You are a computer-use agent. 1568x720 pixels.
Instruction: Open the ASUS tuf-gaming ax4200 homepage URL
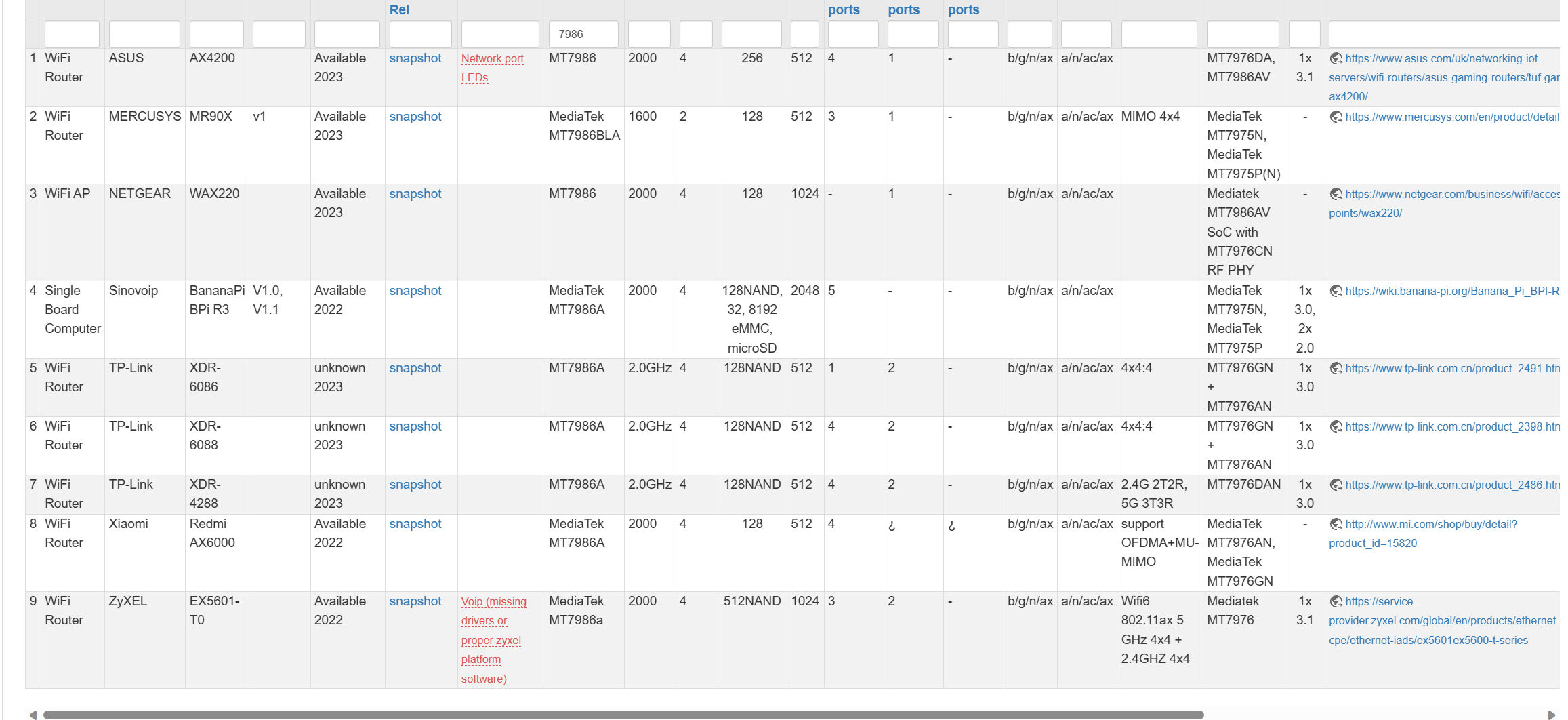[1444, 77]
